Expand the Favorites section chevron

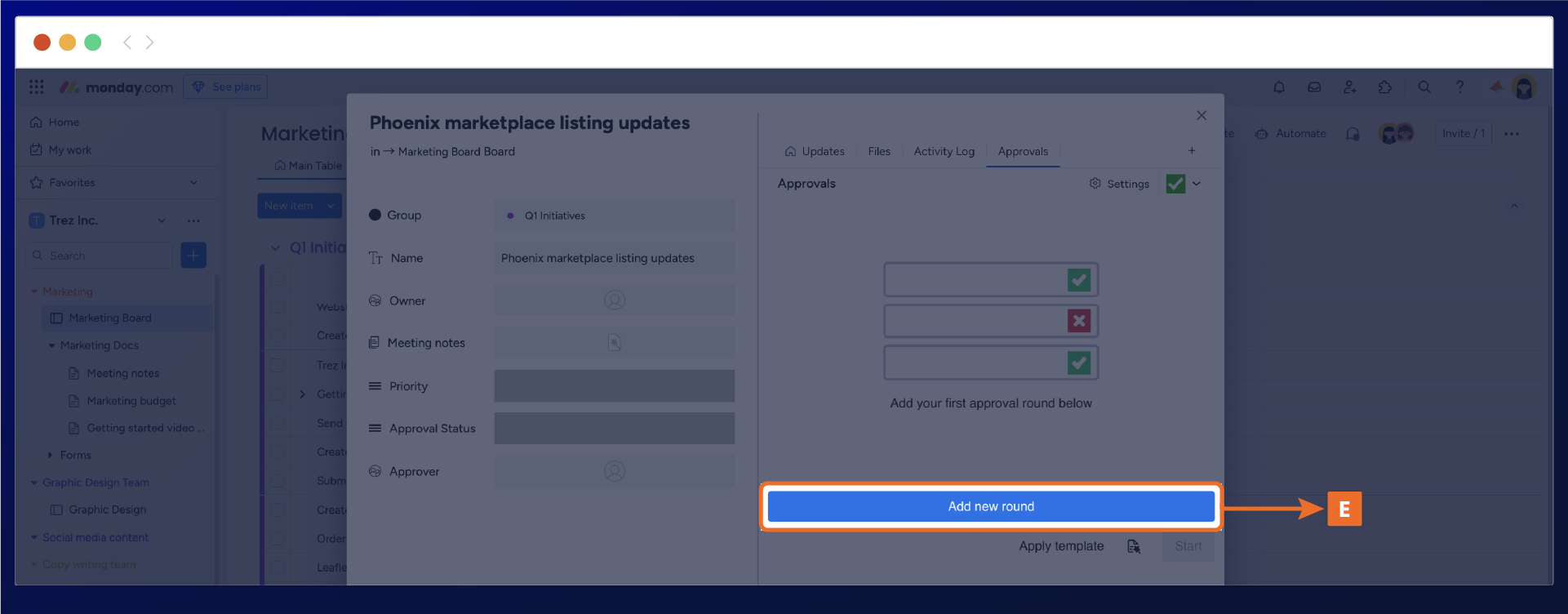point(193,182)
